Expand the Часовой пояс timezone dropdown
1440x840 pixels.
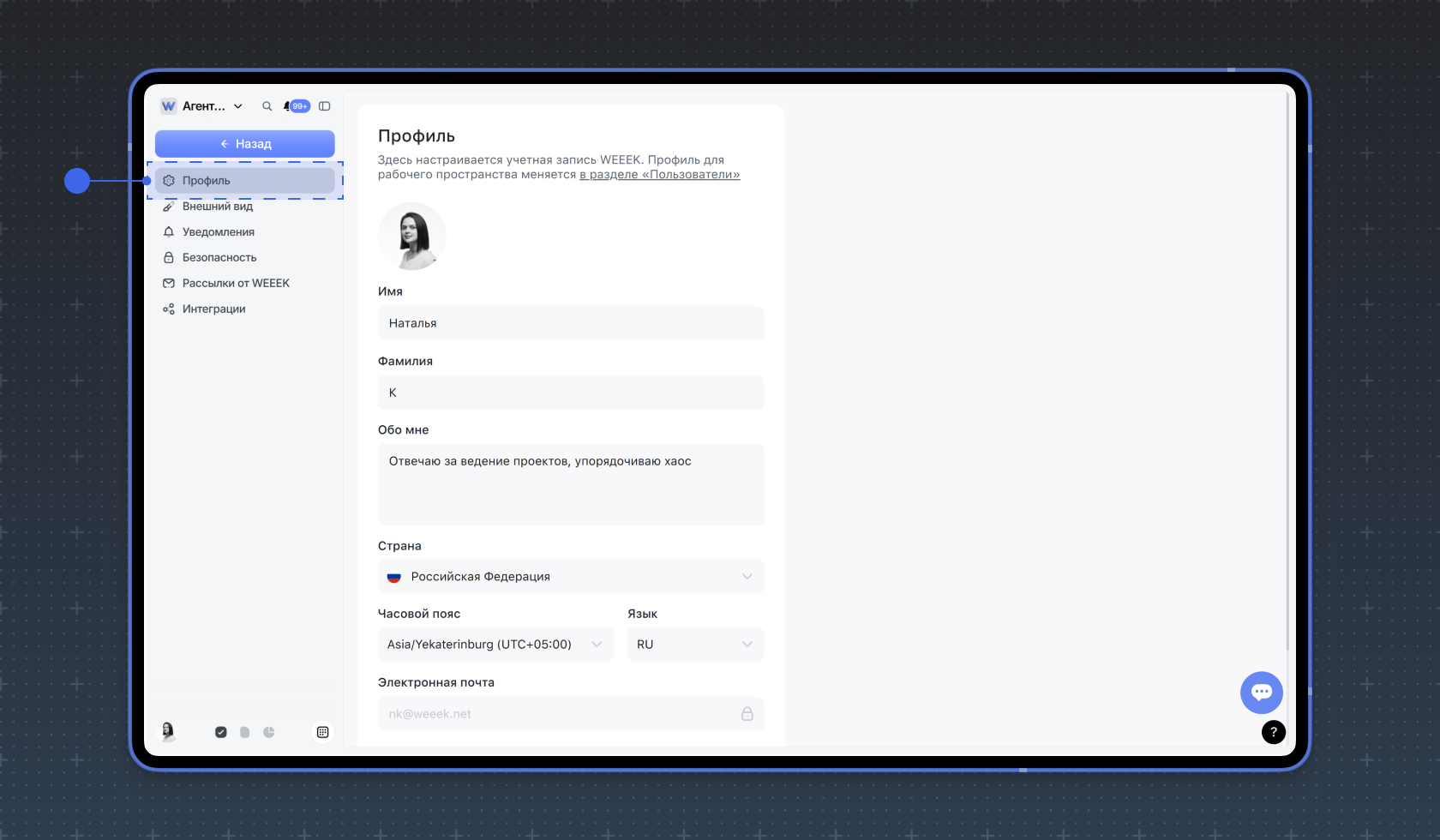pyautogui.click(x=495, y=645)
